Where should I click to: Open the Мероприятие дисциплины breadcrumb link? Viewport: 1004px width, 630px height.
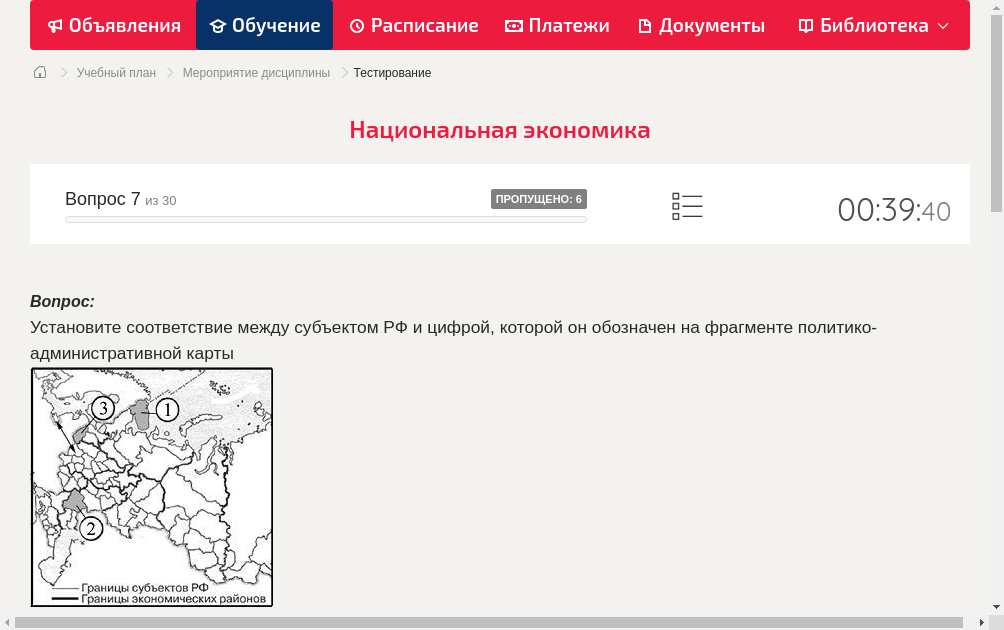256,72
